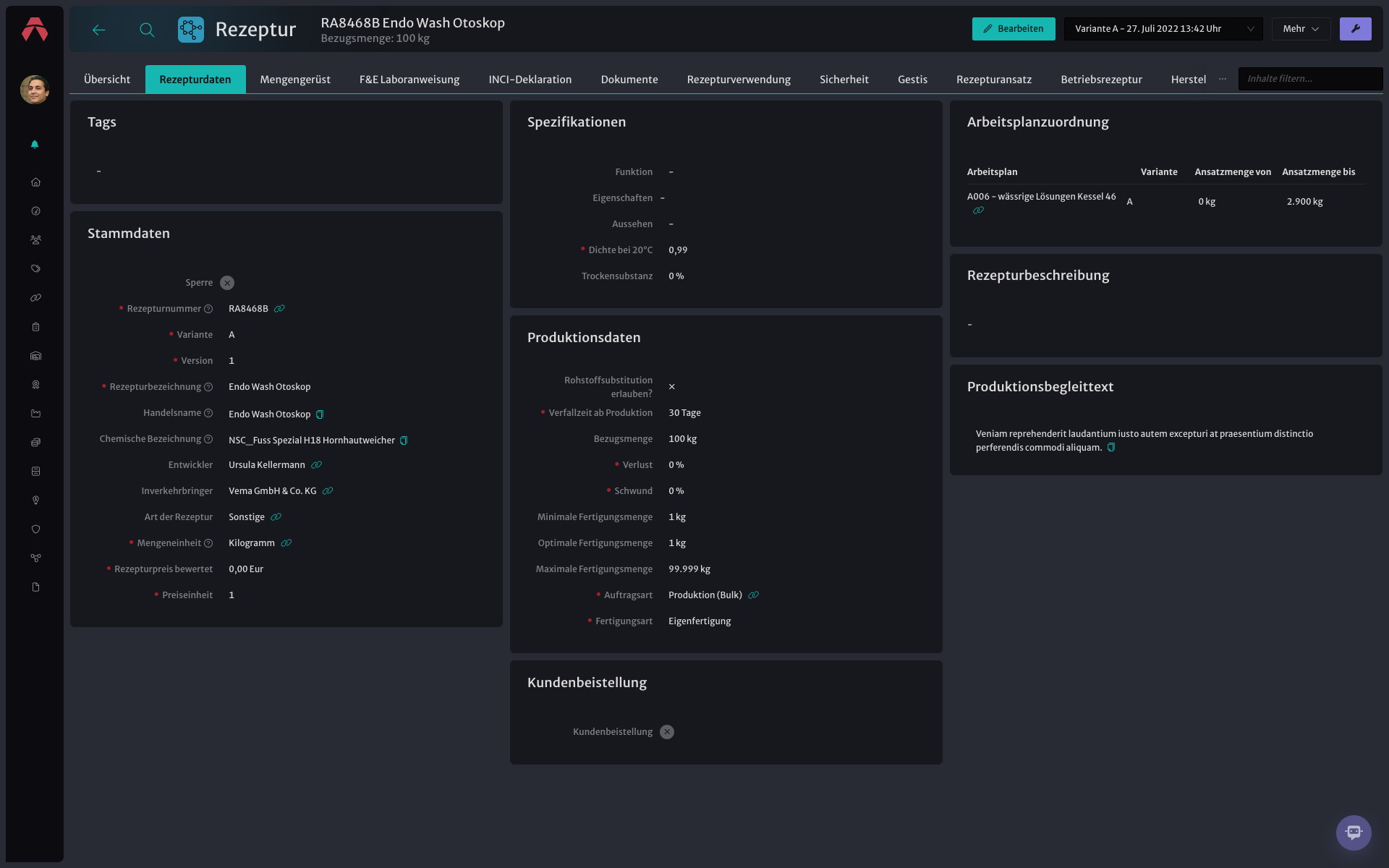Click the Ansatzmenge bis column header

(1318, 172)
